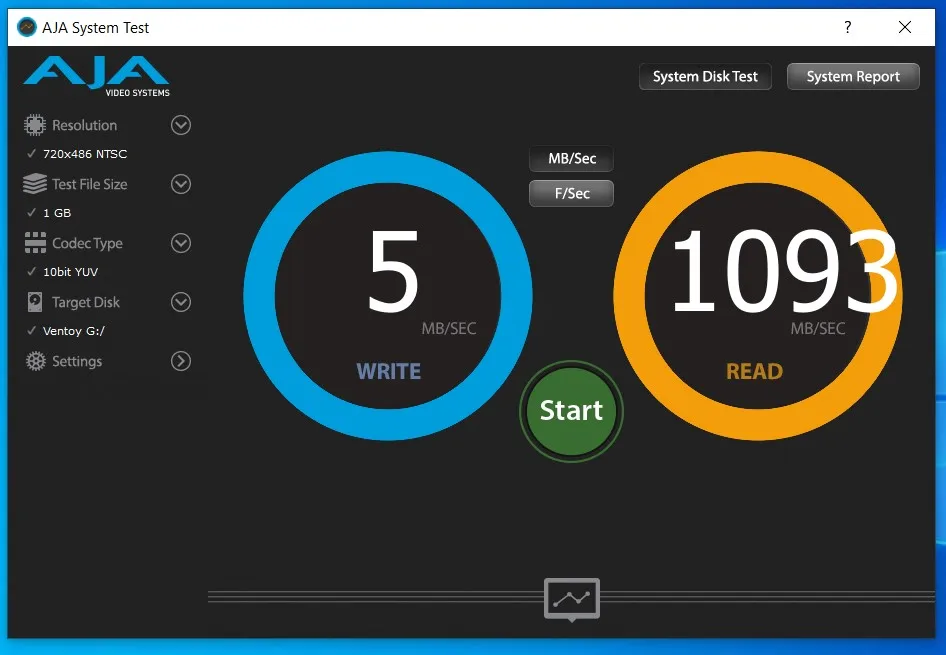946x655 pixels.
Task: Click the read speed value 1093
Action: tap(784, 271)
